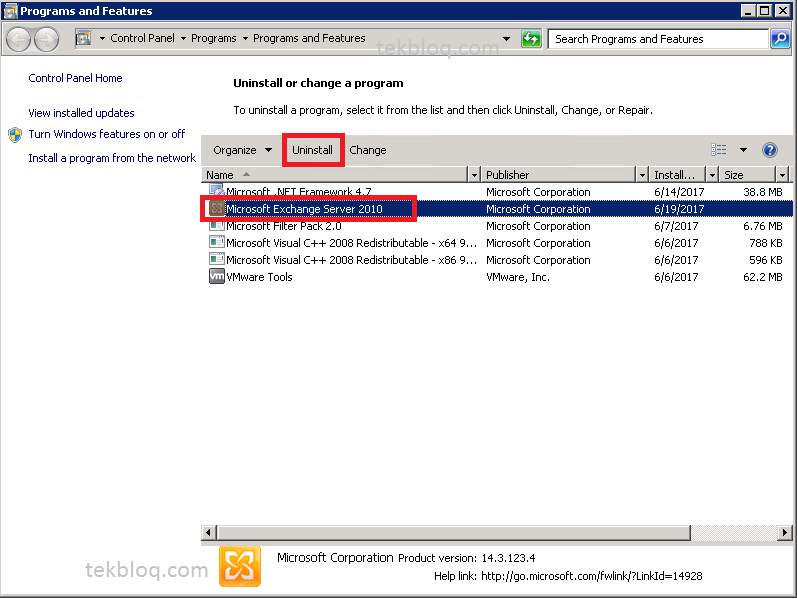This screenshot has width=797, height=599.
Task: Click the VMware Tools vm icon
Action: click(x=217, y=277)
